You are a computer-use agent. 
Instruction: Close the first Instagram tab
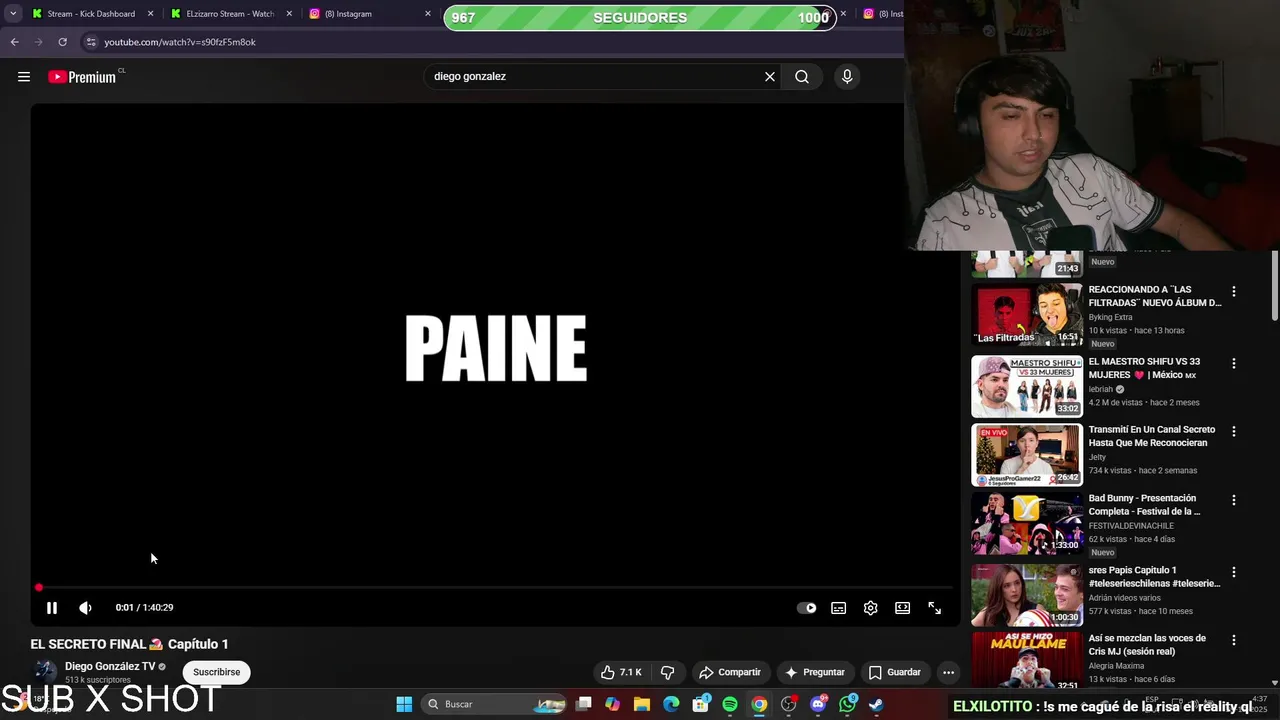pos(428,14)
